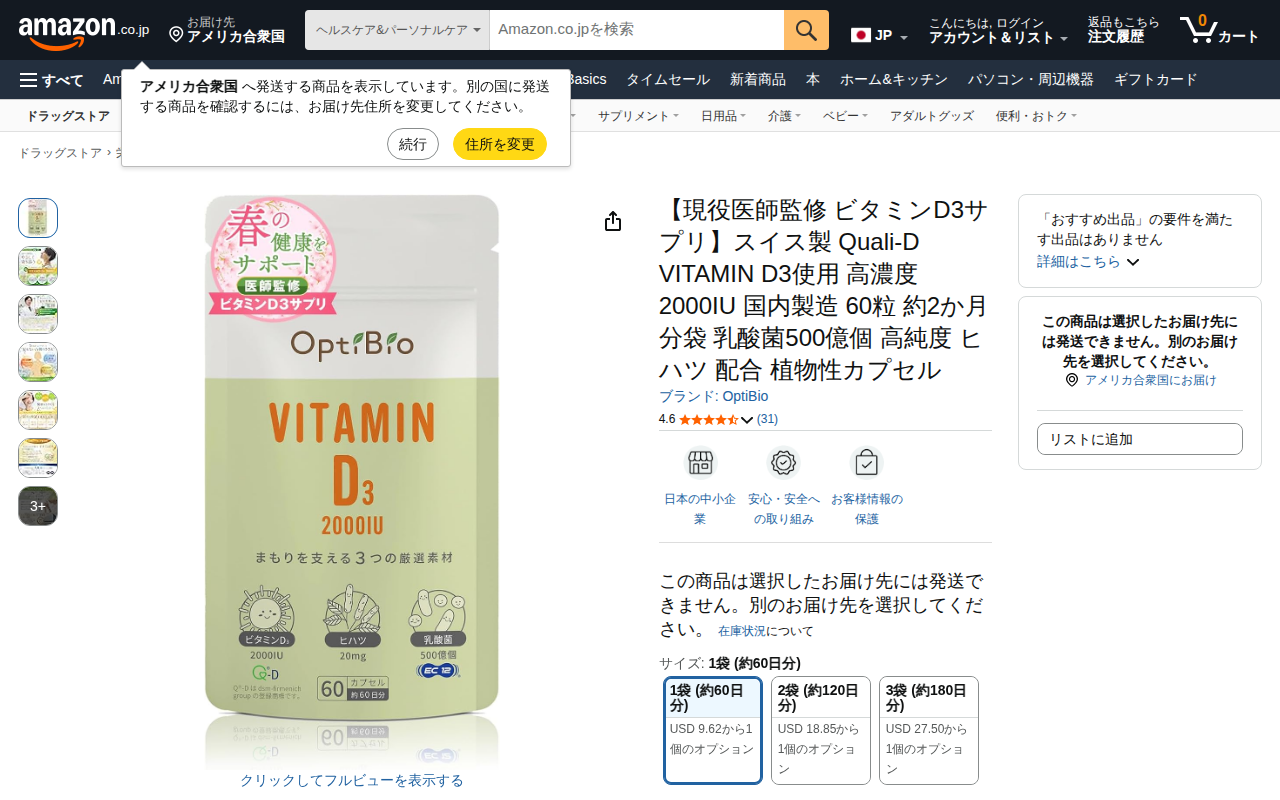Open the shopping cart icon
Screen dimensions: 1280x800
tap(1197, 30)
